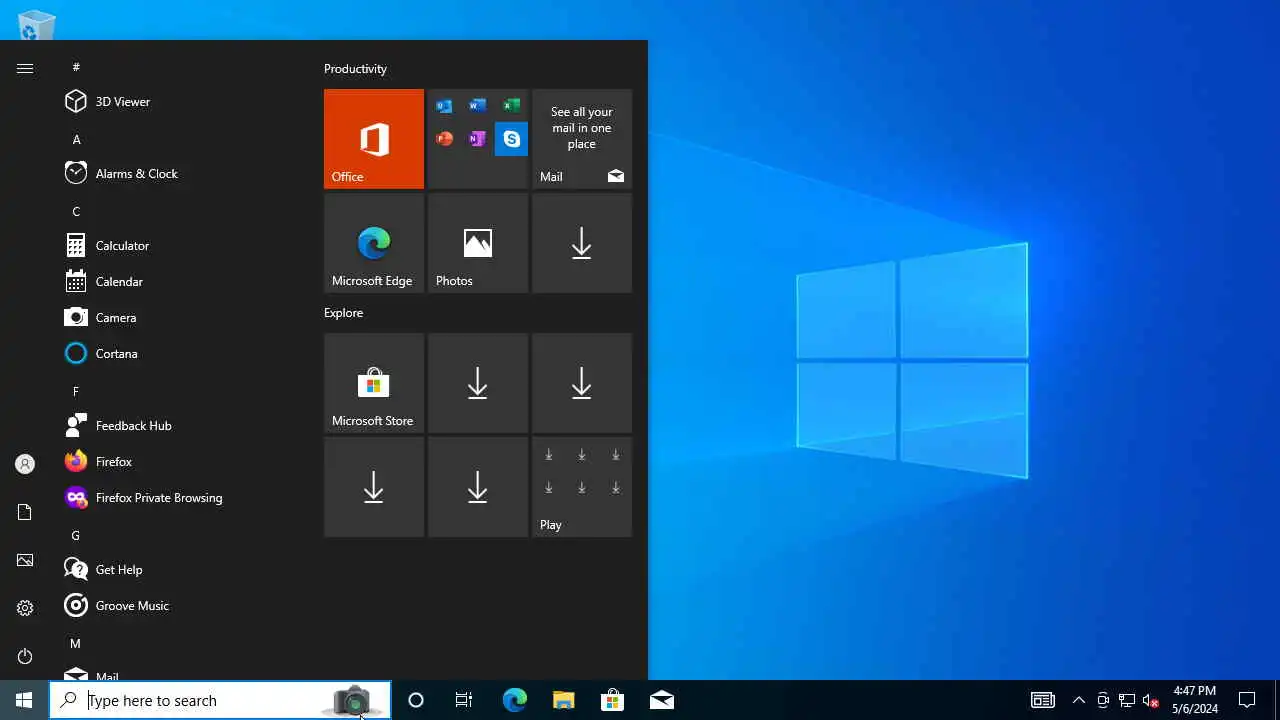Click the PowerPoint icon in Office tile group

[x=444, y=139]
